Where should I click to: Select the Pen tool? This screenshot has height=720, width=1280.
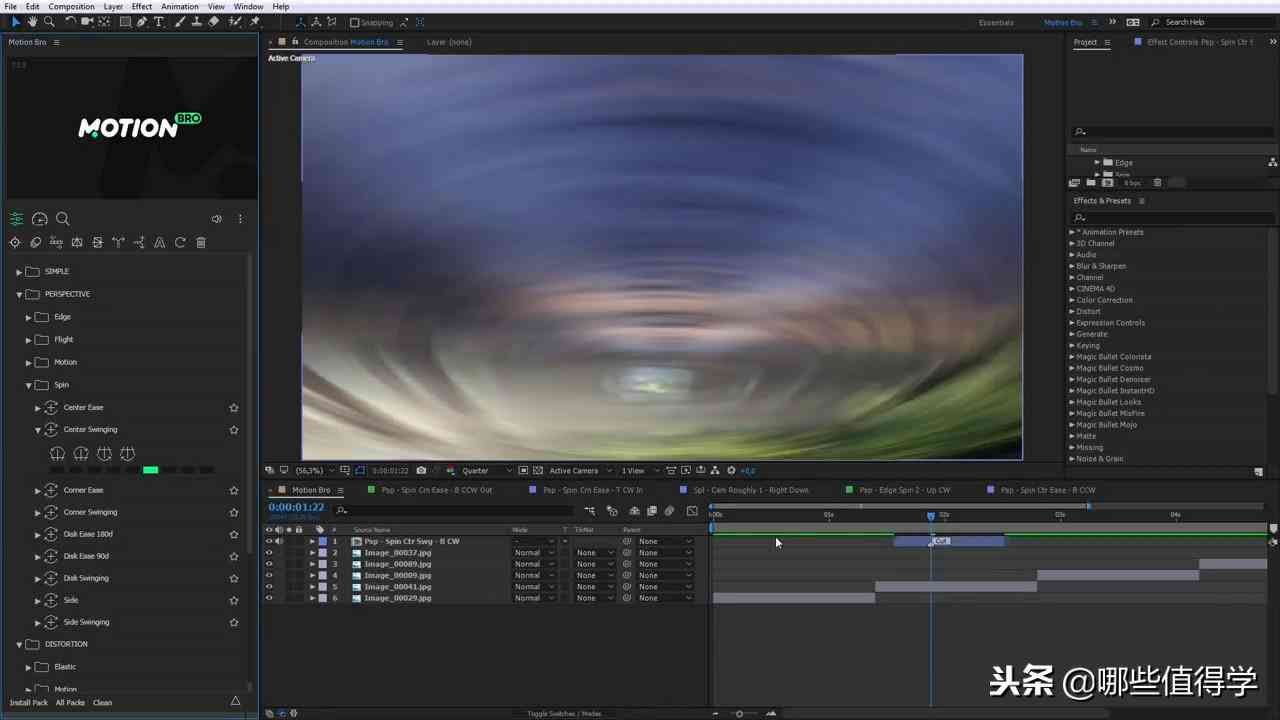click(x=143, y=22)
